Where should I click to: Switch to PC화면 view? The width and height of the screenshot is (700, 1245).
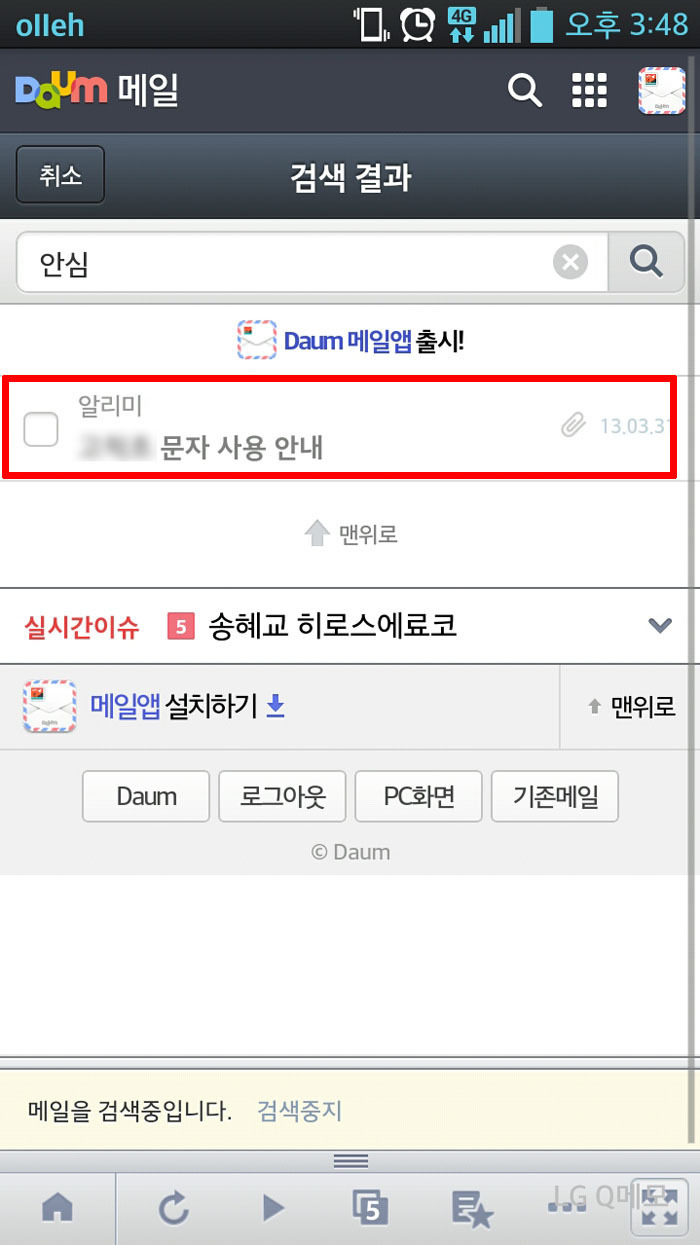419,796
